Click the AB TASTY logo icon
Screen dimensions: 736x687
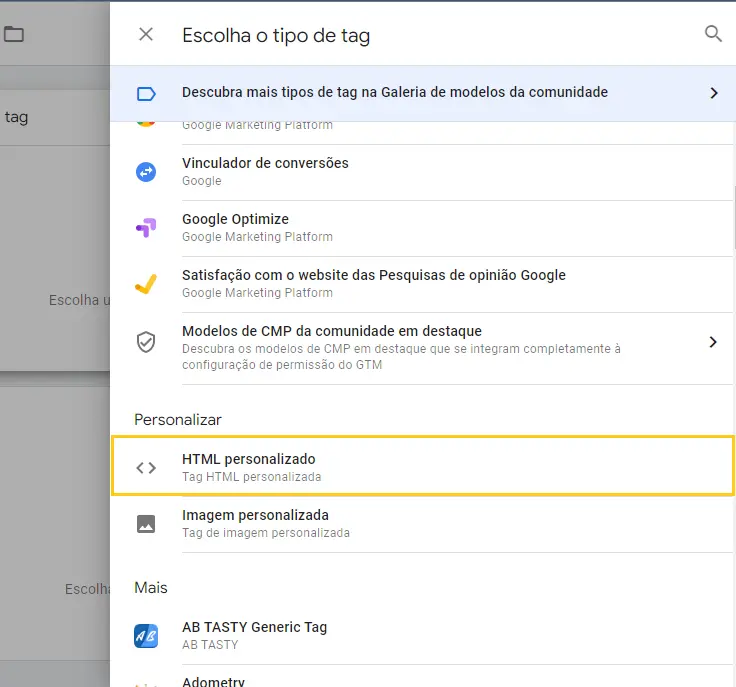click(x=146, y=636)
